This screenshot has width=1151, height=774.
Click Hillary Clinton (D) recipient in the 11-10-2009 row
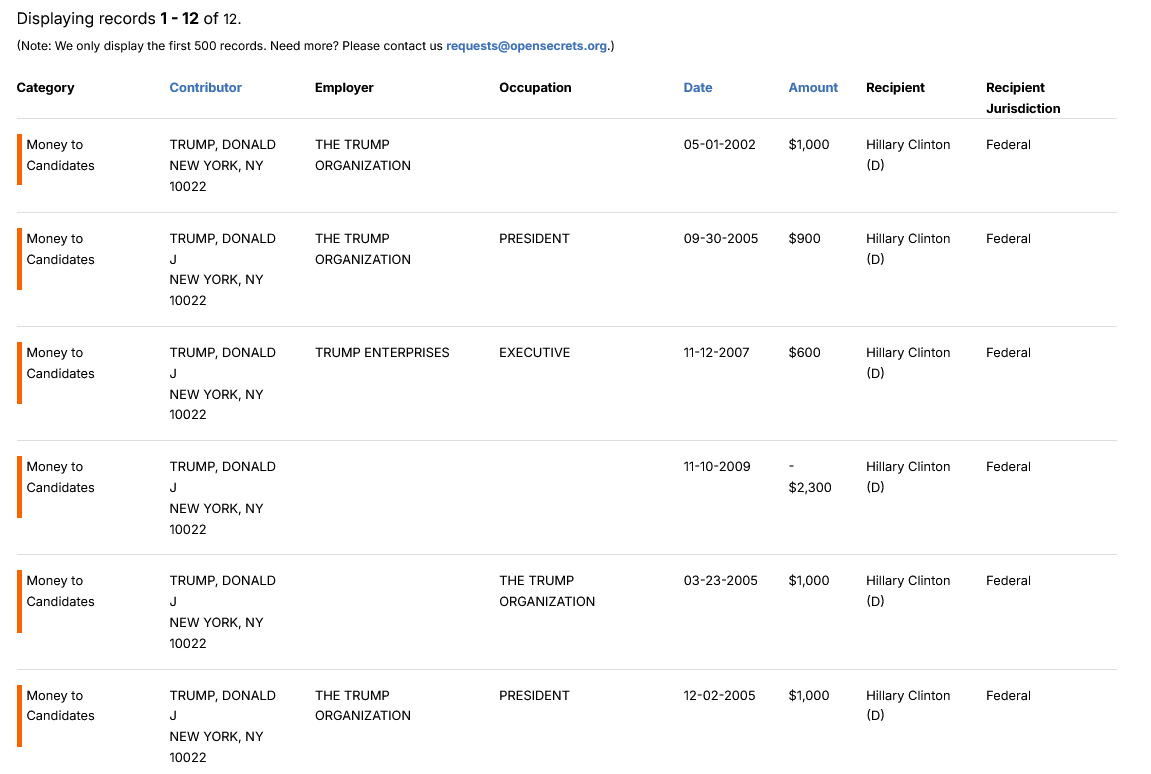click(x=908, y=477)
